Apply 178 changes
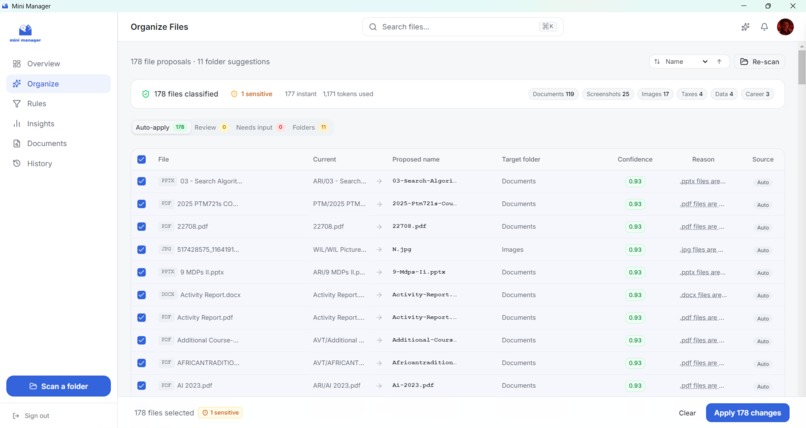 tap(747, 413)
